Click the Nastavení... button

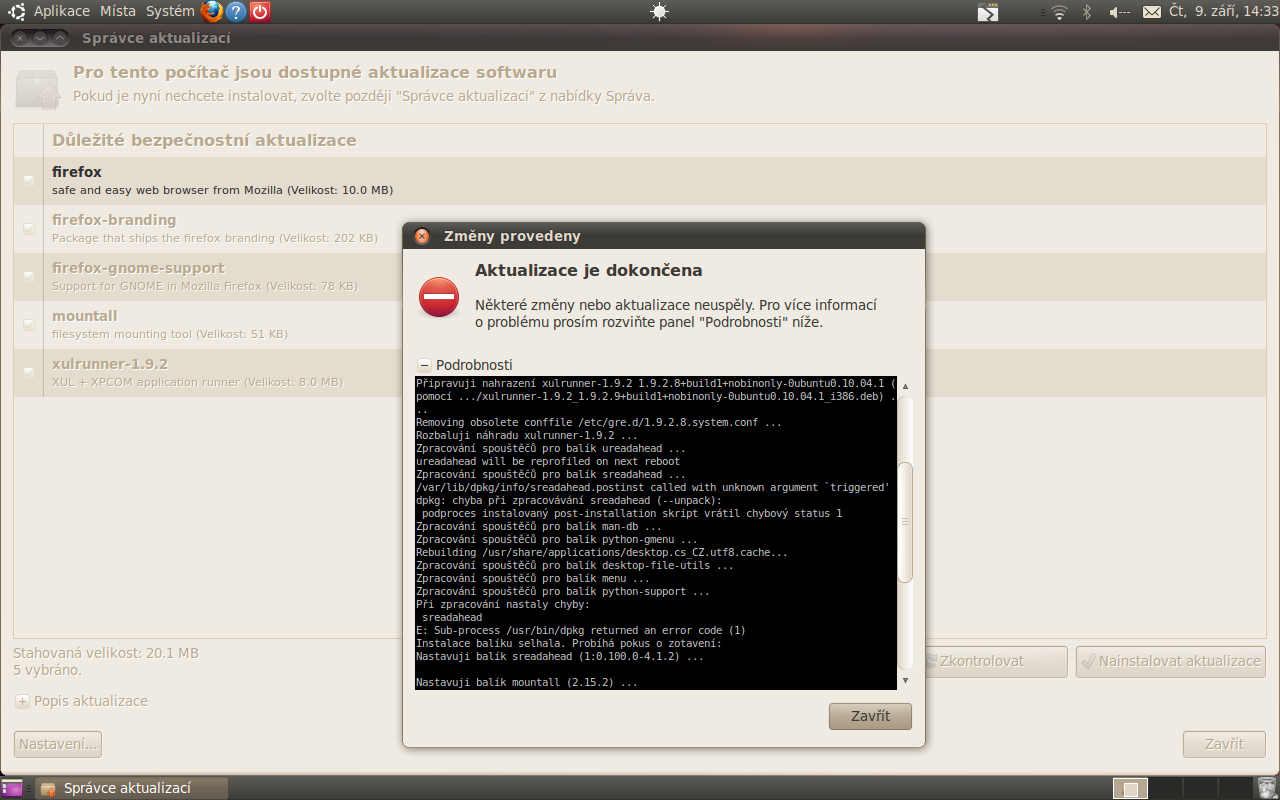click(x=58, y=744)
